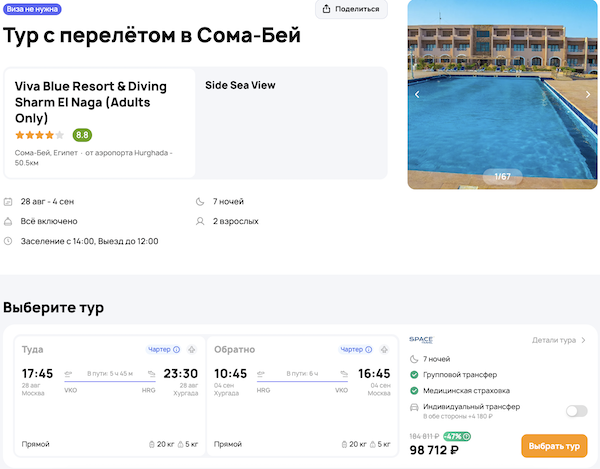This screenshot has width=600, height=469.
Task: Click the 8.8 hotel rating badge
Action: [x=82, y=135]
